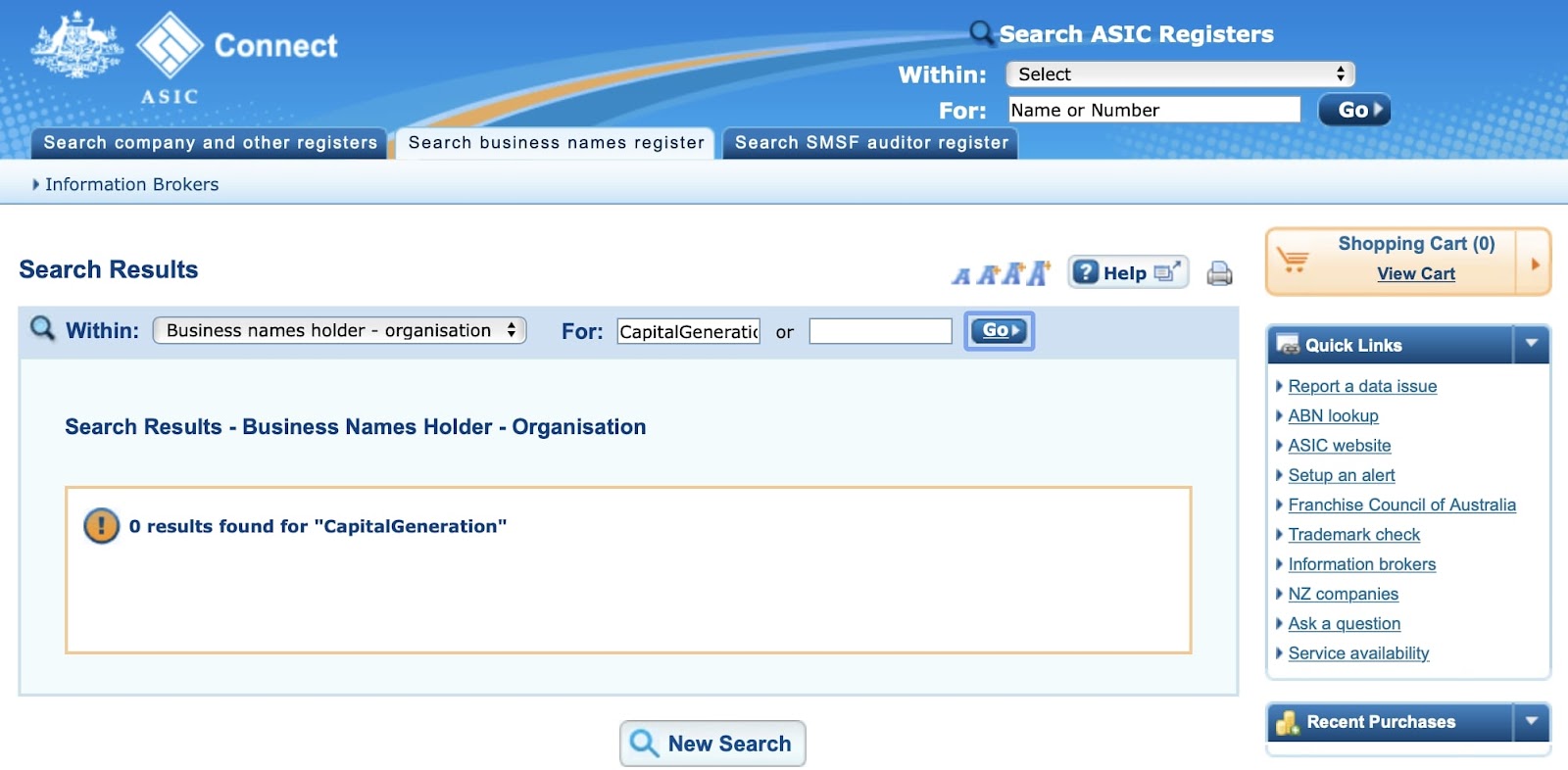Select the largest font size icon
1568x770 pixels.
coord(1038,273)
